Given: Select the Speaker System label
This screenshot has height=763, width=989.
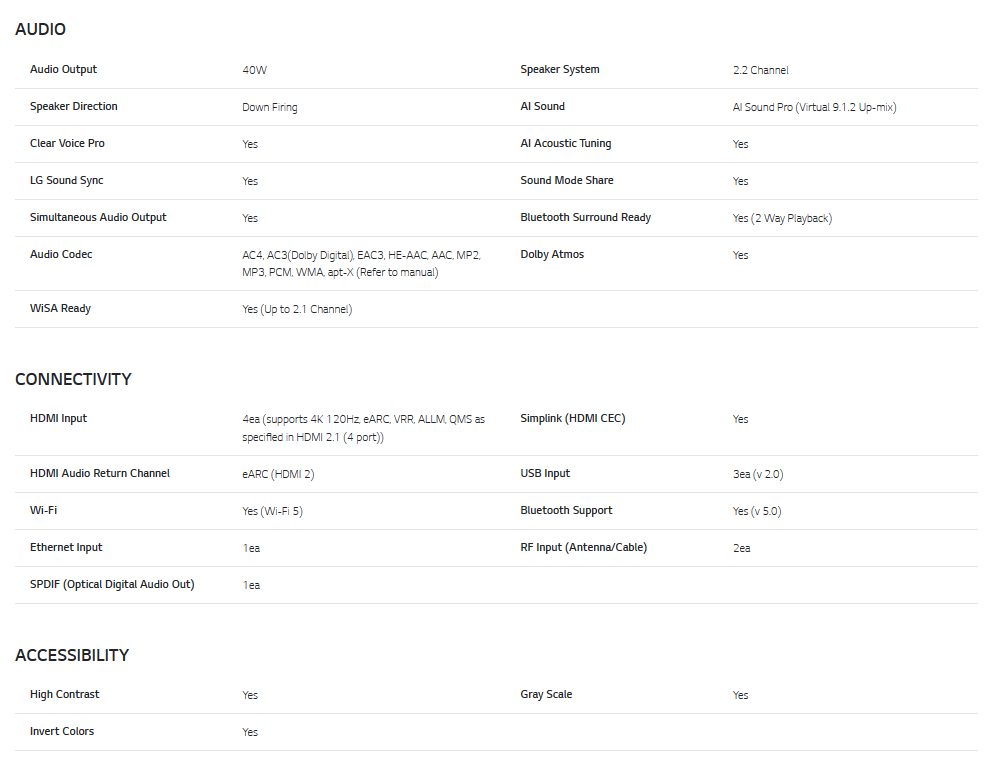Looking at the screenshot, I should pos(560,70).
